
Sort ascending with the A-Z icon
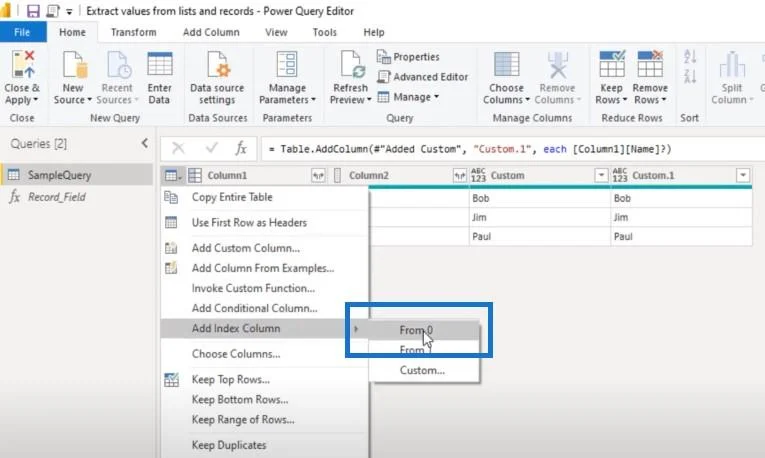[690, 57]
